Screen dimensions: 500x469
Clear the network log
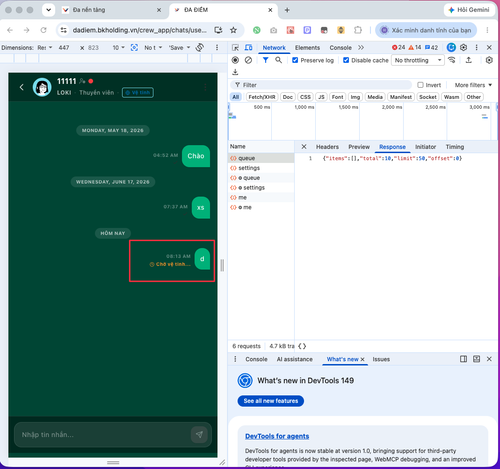point(248,60)
